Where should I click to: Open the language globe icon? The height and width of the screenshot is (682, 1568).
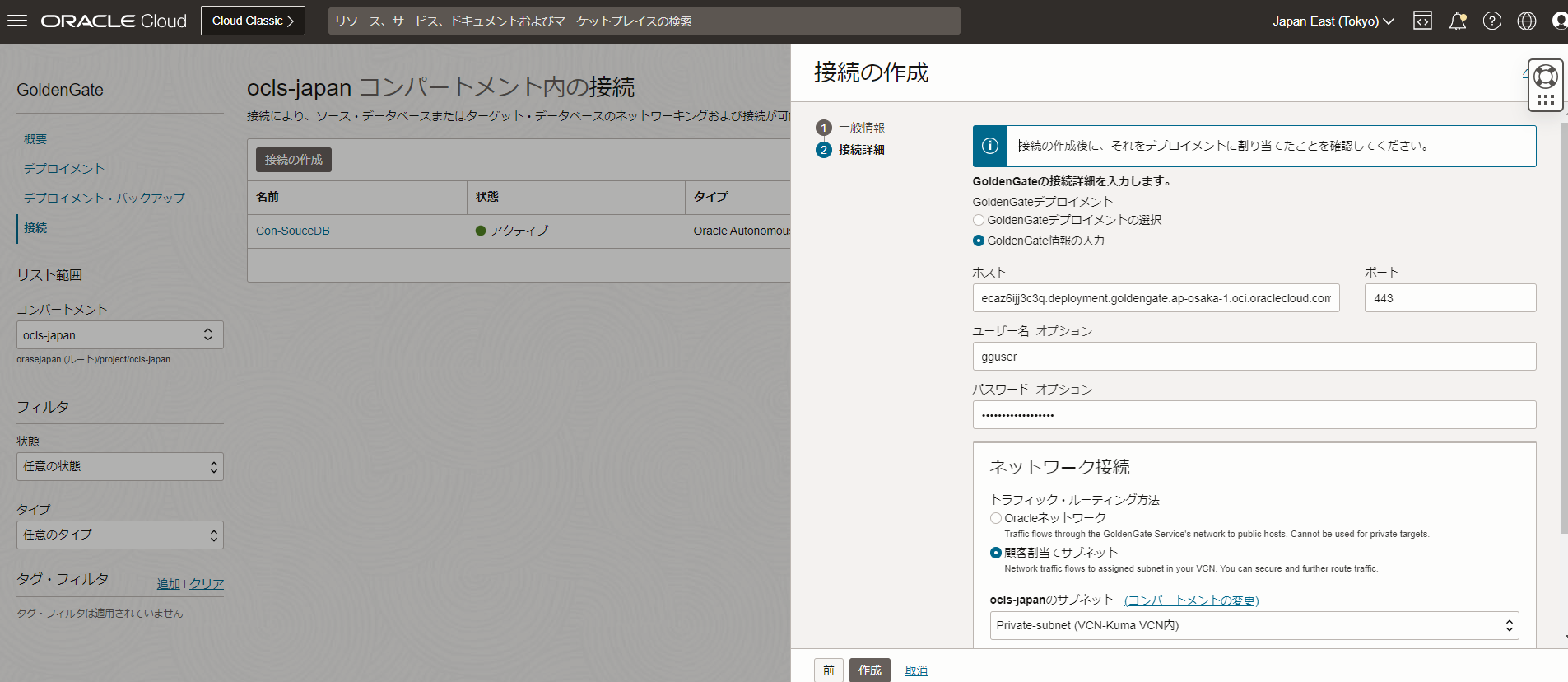tap(1527, 21)
